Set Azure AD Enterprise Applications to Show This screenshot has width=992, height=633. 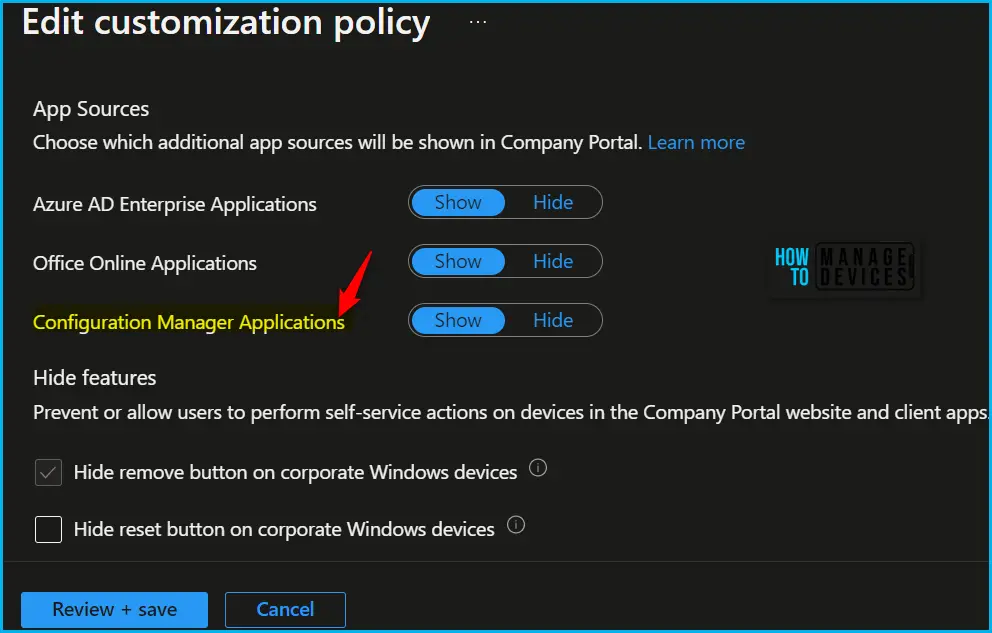tap(458, 202)
